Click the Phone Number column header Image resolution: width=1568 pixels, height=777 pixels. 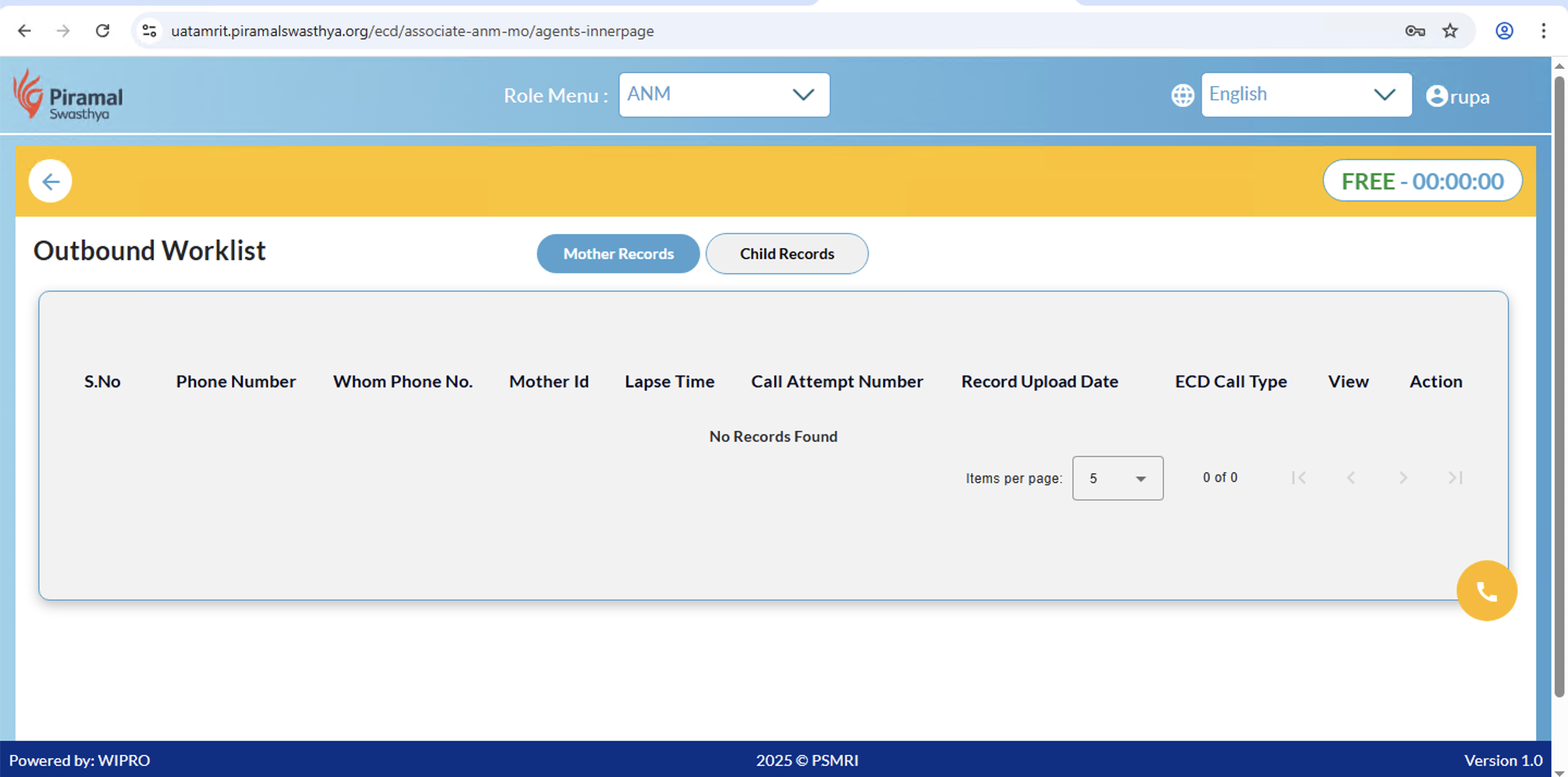tap(236, 381)
